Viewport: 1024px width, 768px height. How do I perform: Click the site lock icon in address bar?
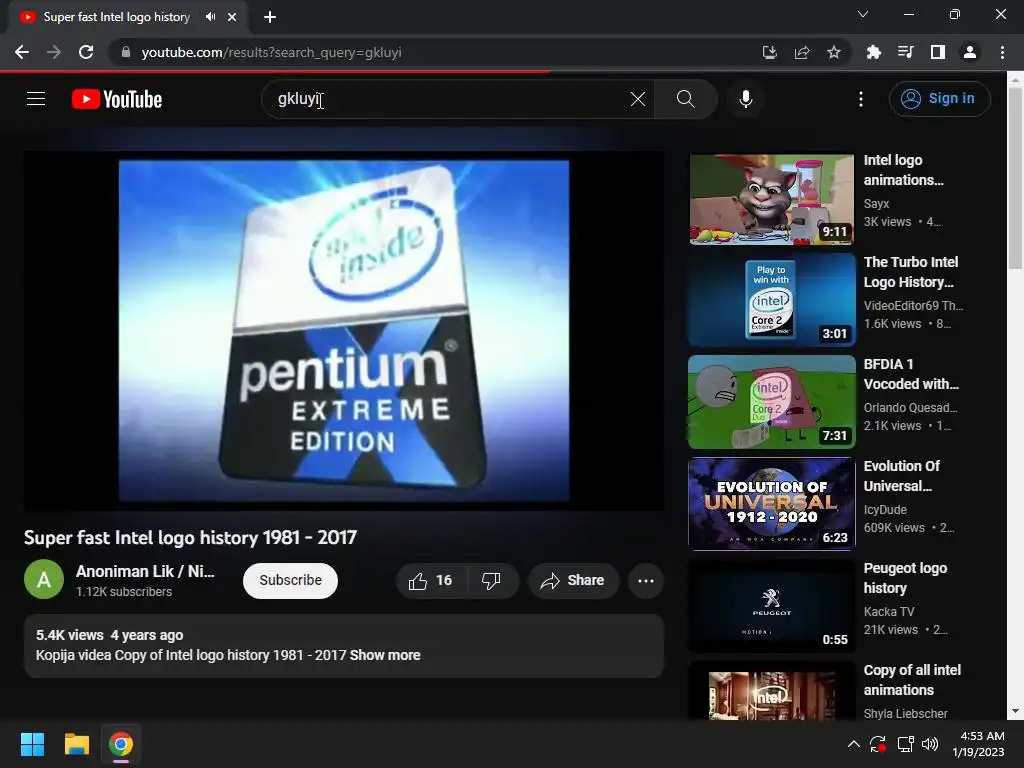click(125, 52)
